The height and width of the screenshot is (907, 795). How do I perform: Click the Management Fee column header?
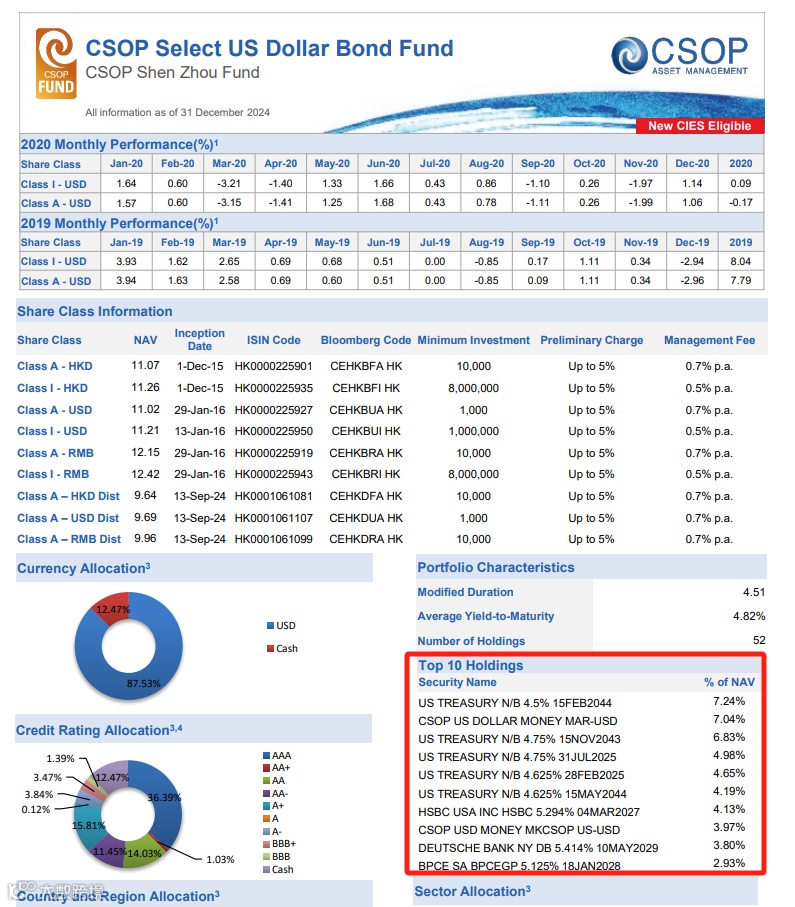click(709, 340)
